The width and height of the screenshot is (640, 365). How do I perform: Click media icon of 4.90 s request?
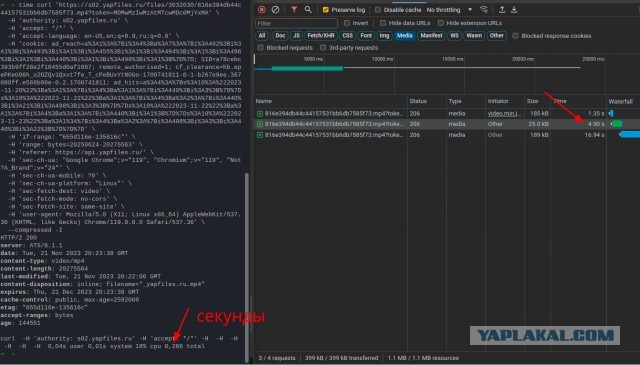260,124
